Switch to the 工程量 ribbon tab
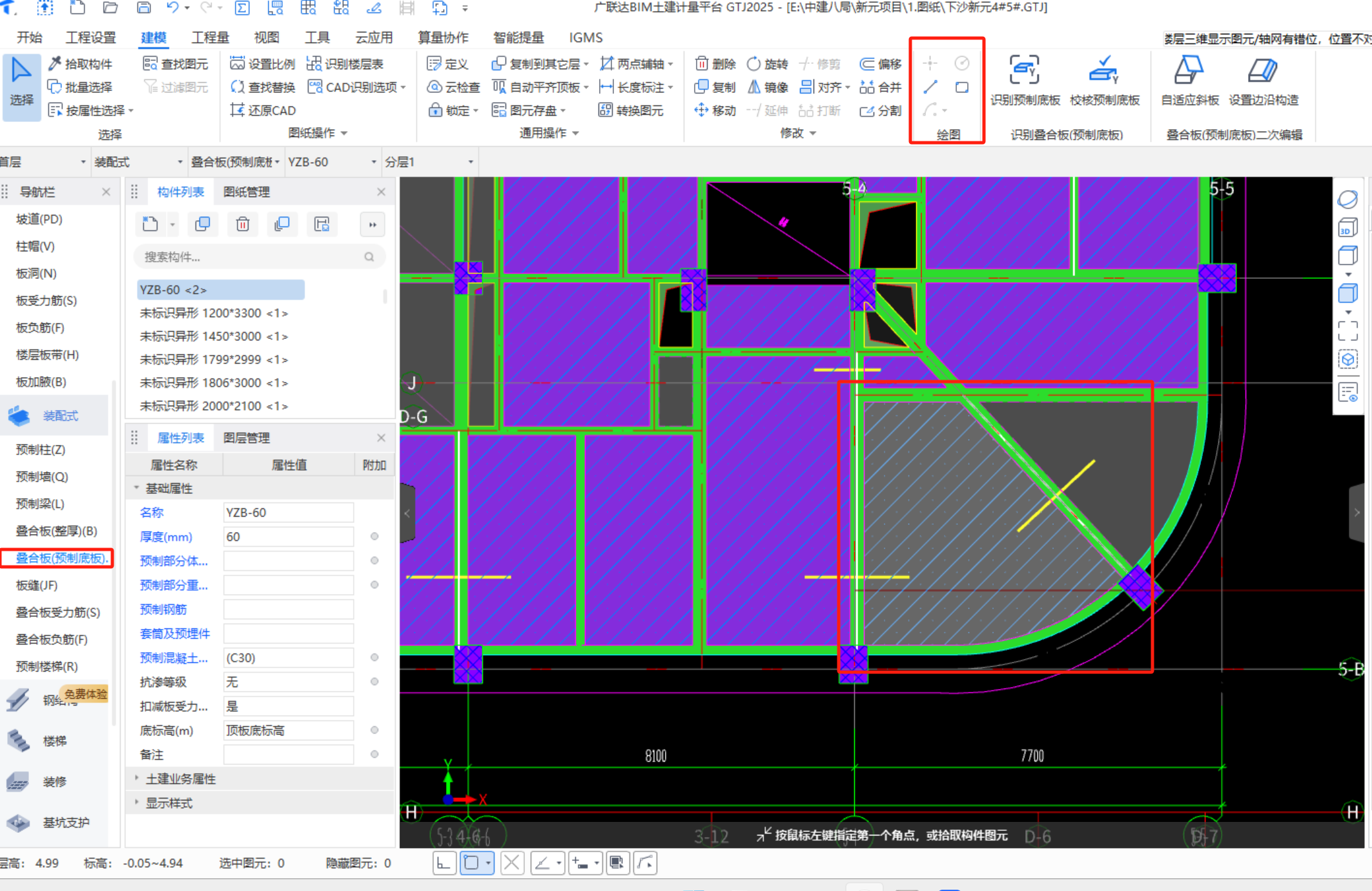This screenshot has height=891, width=1372. coord(210,37)
